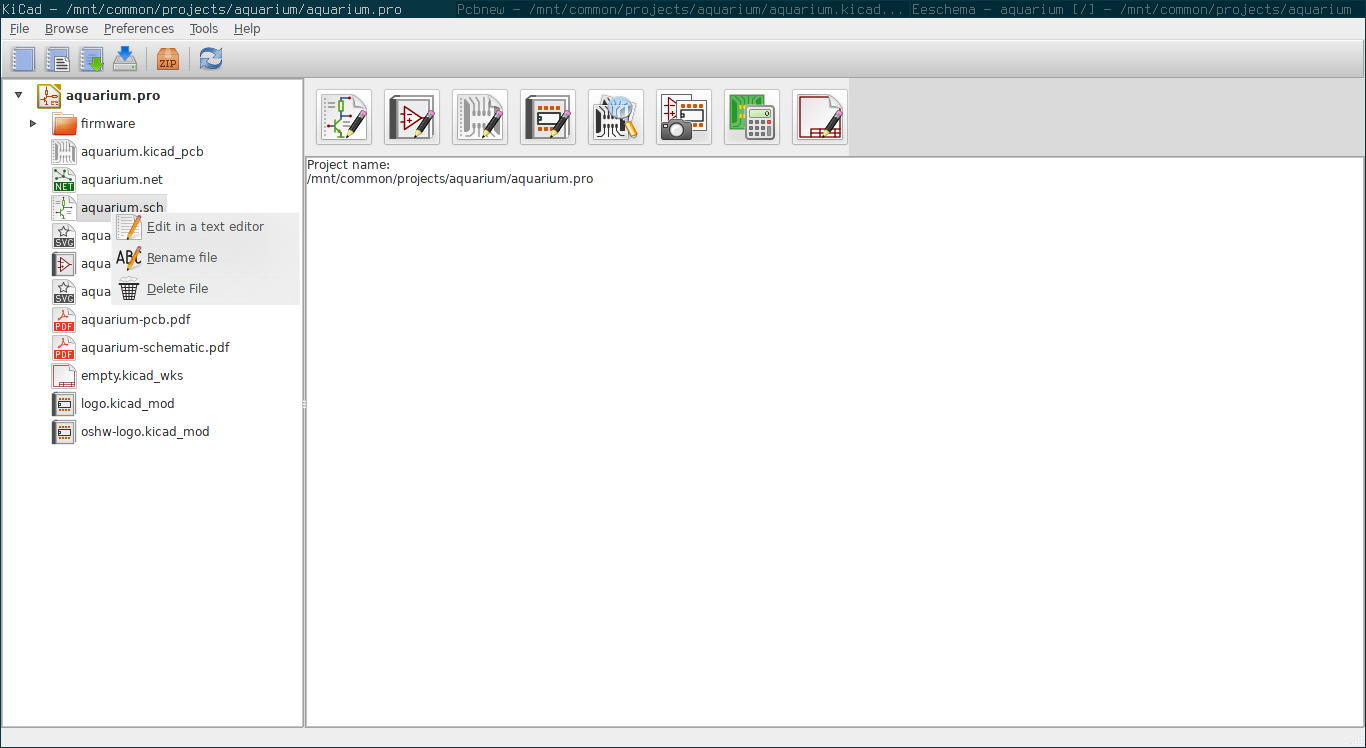Select Rename file from context menu

tap(181, 258)
